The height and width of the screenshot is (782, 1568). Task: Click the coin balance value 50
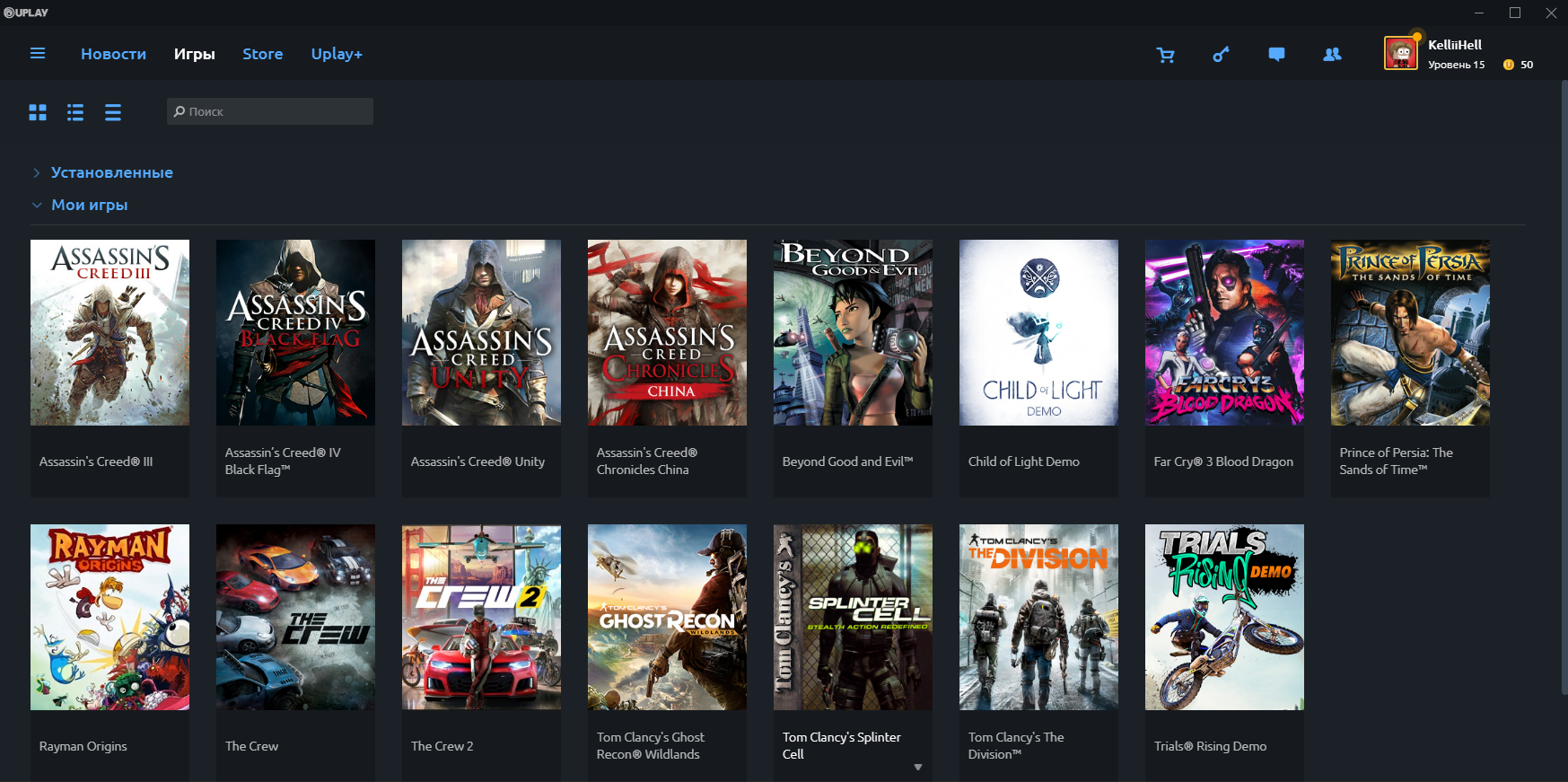click(1527, 65)
